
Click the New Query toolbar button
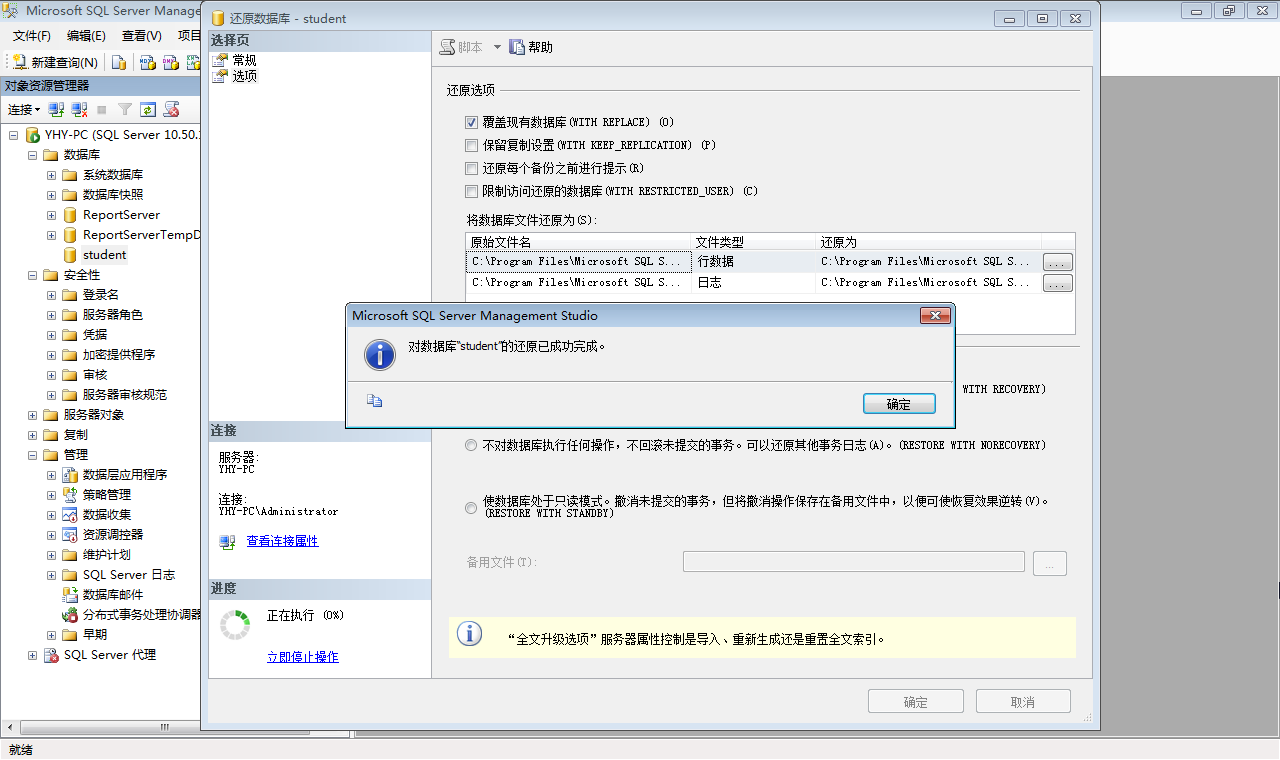pos(55,62)
